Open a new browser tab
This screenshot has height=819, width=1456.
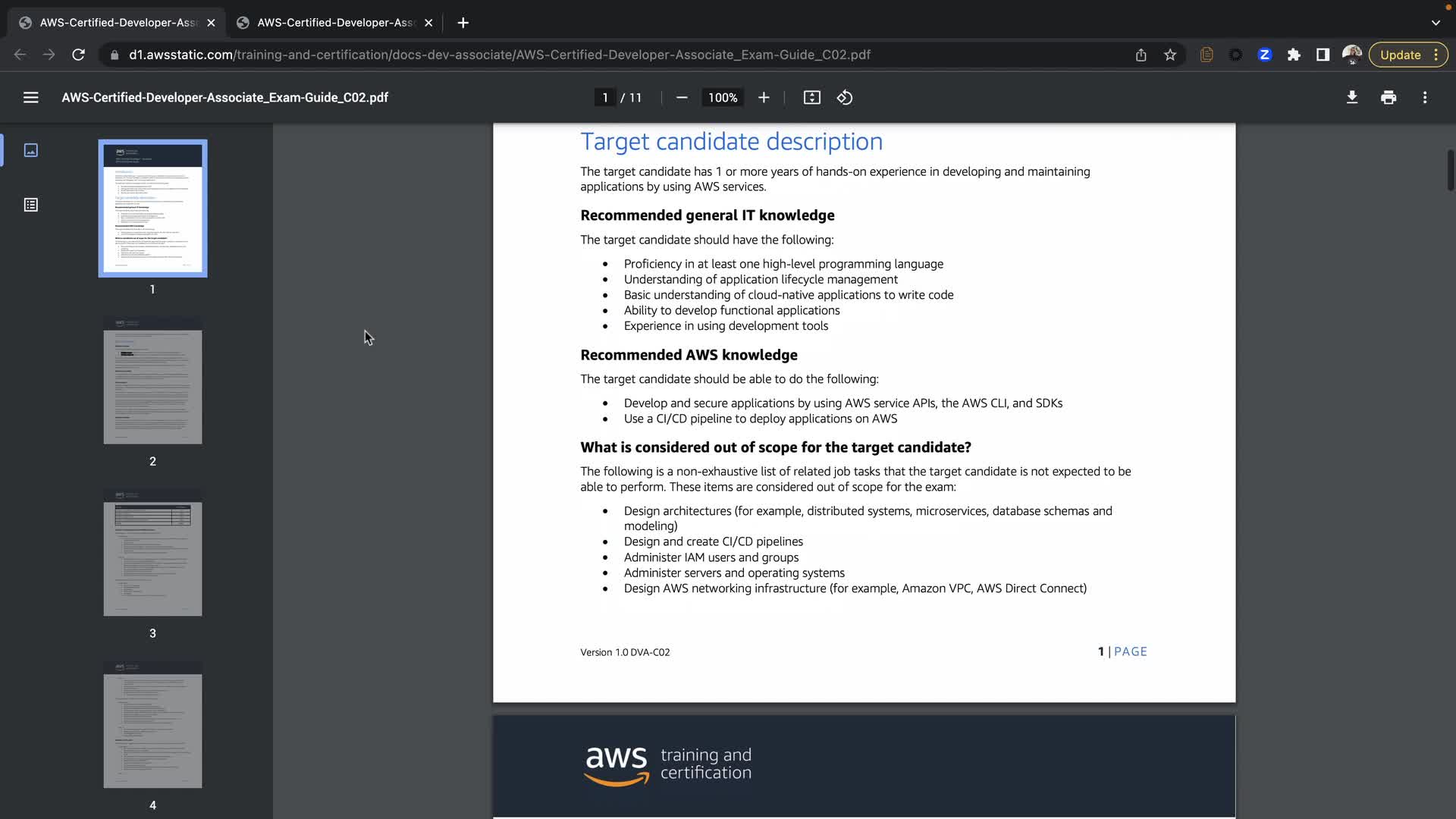tap(463, 23)
